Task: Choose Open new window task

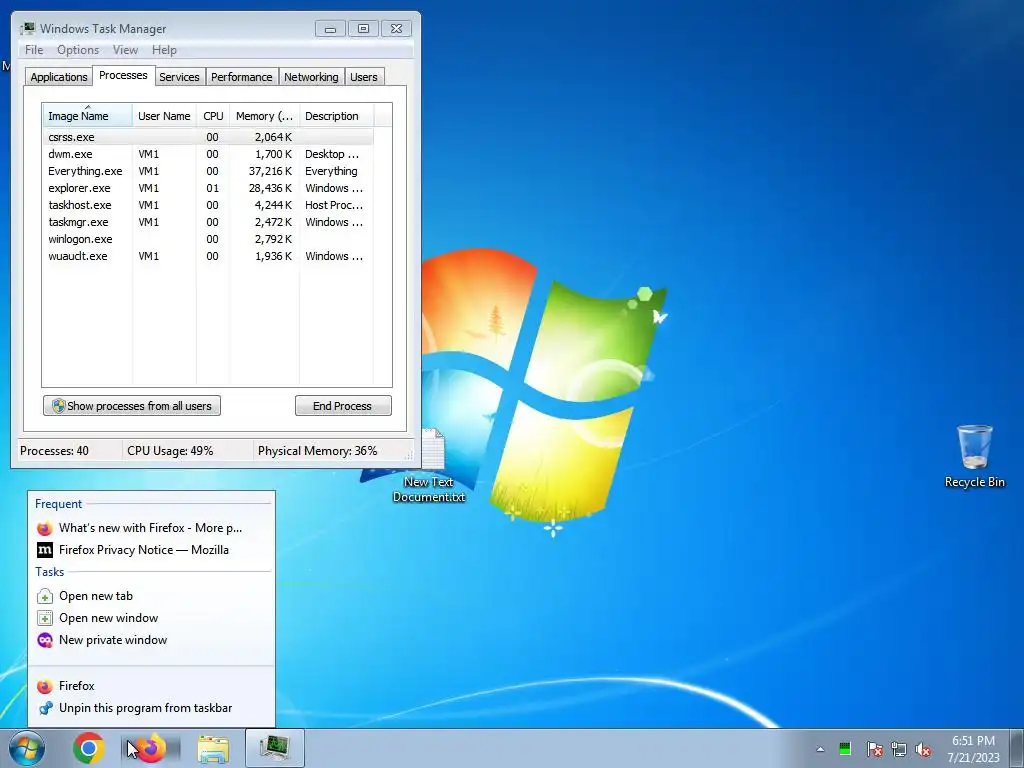Action: tap(151, 618)
